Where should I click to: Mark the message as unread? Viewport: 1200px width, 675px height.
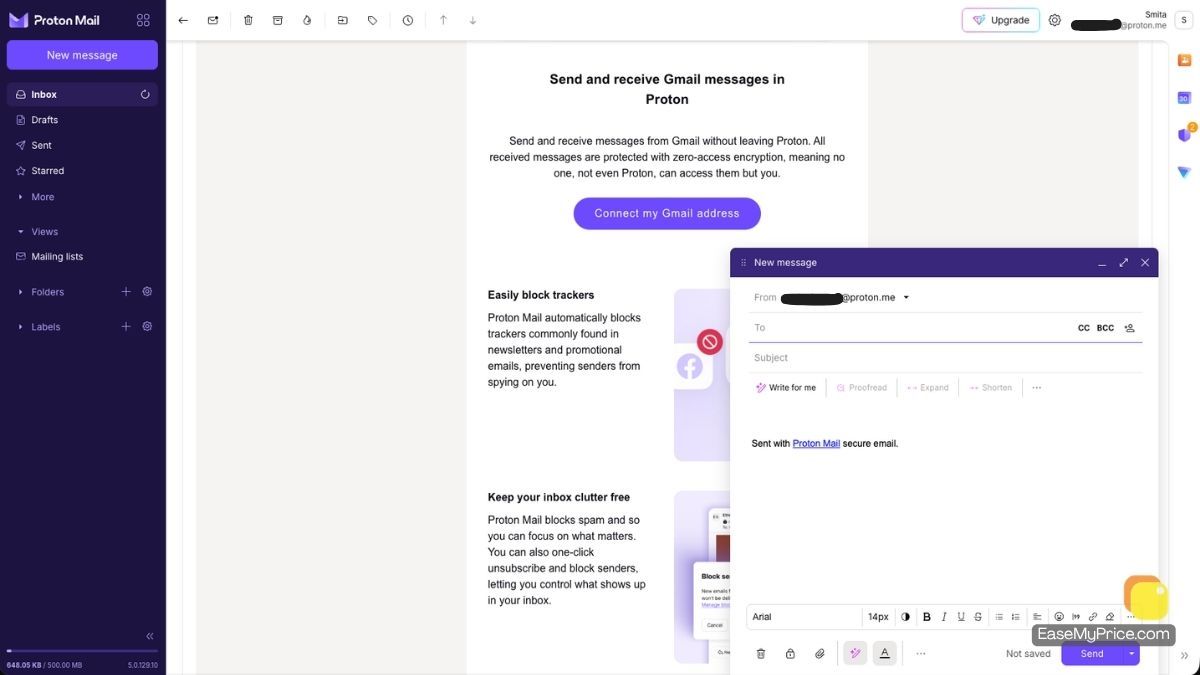pos(213,20)
